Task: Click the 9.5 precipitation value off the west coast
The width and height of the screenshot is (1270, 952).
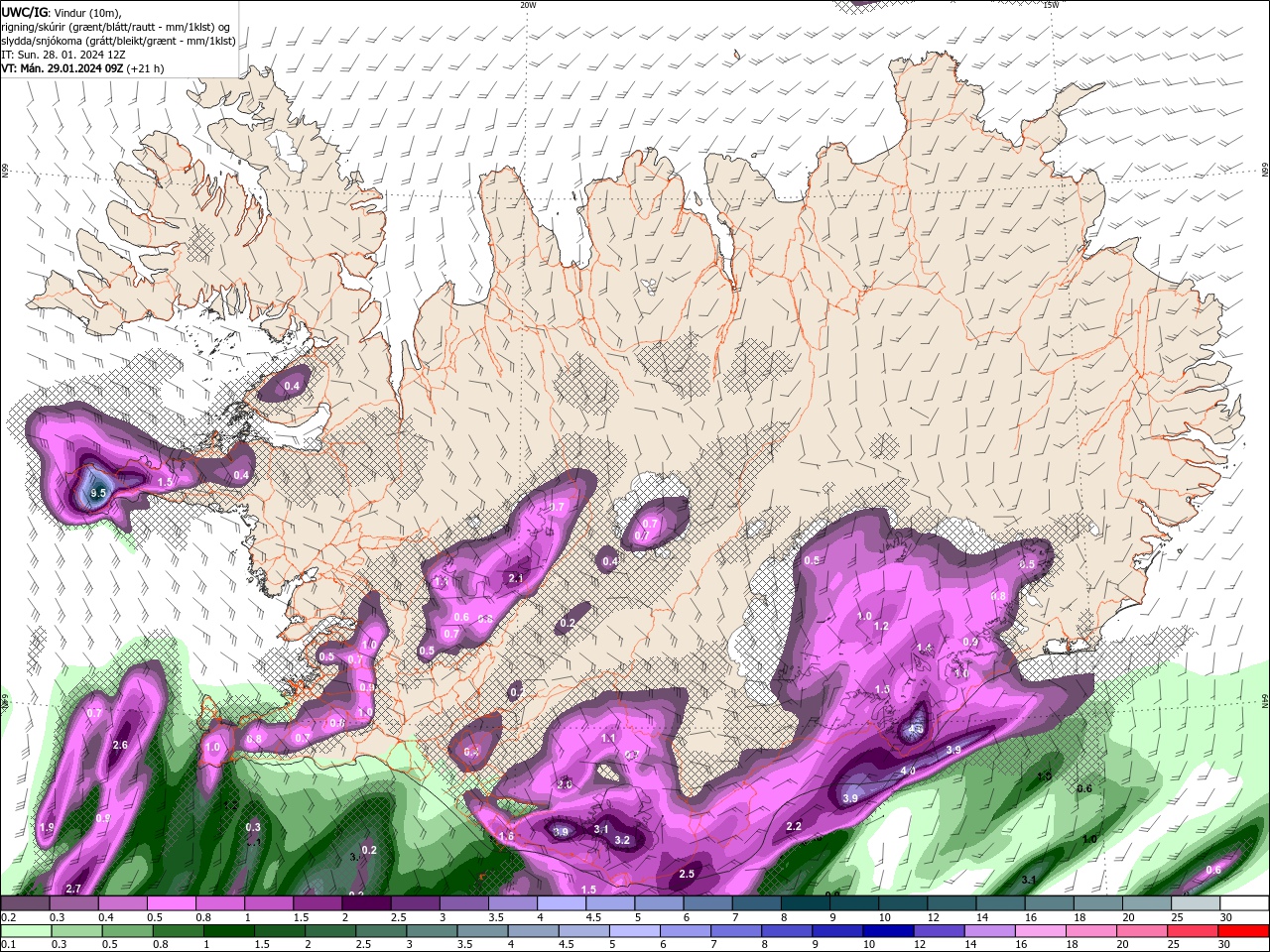Action: coord(97,492)
